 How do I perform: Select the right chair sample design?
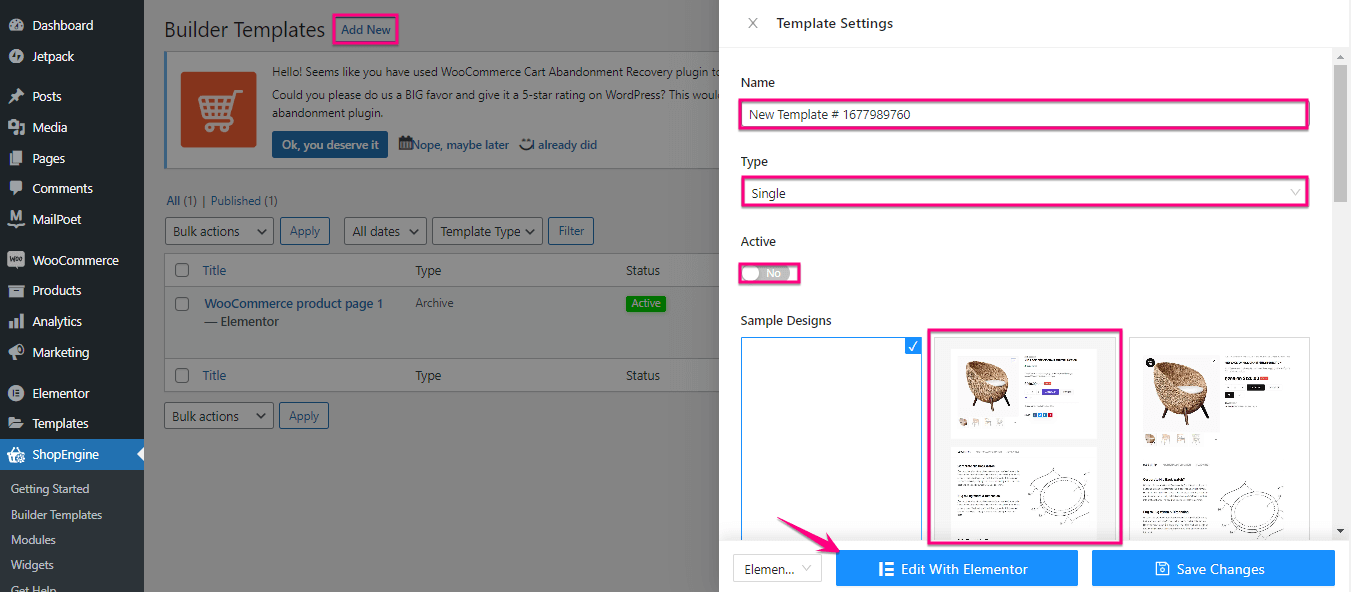1219,440
